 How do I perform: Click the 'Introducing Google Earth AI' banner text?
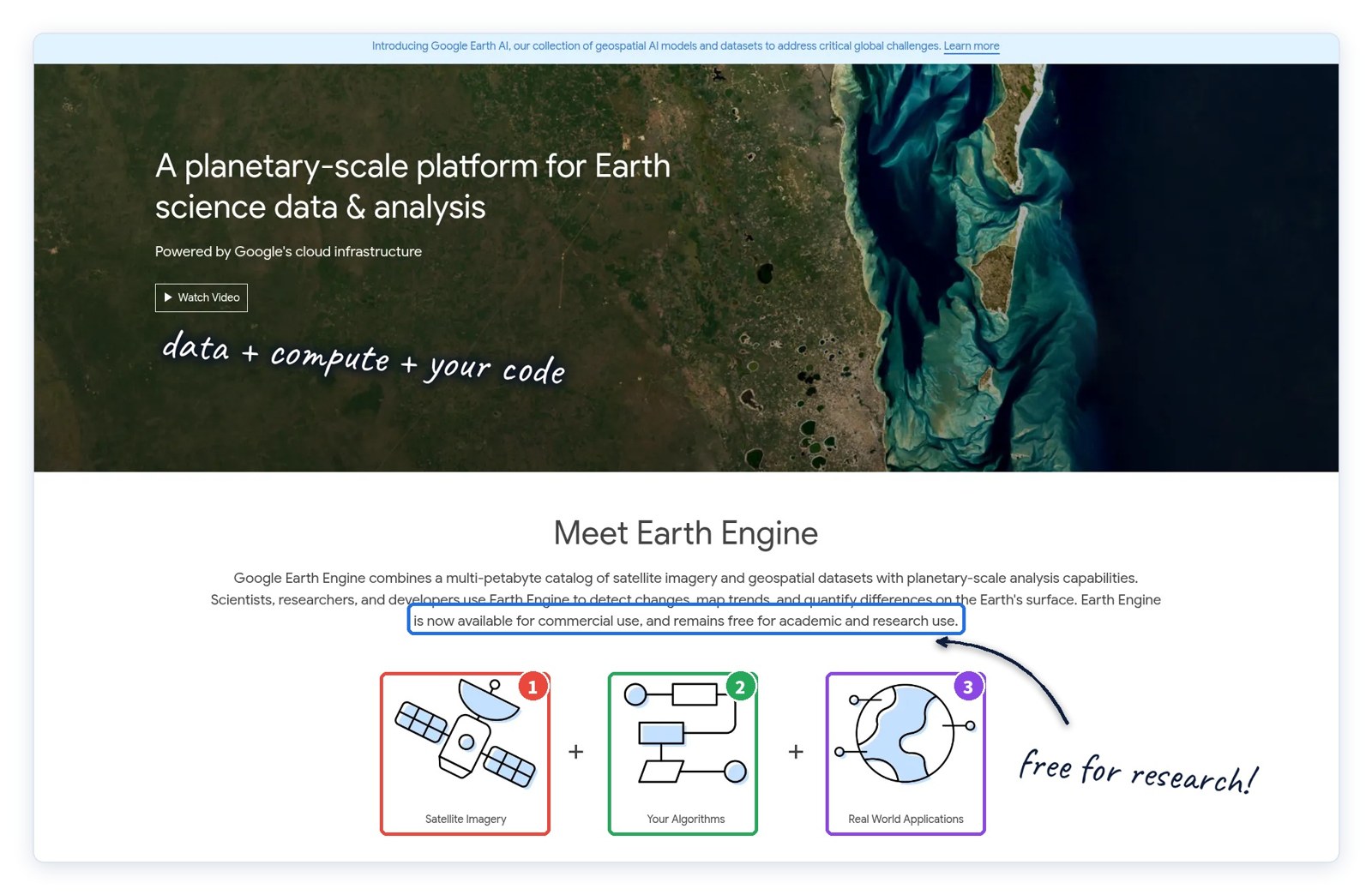pos(656,46)
